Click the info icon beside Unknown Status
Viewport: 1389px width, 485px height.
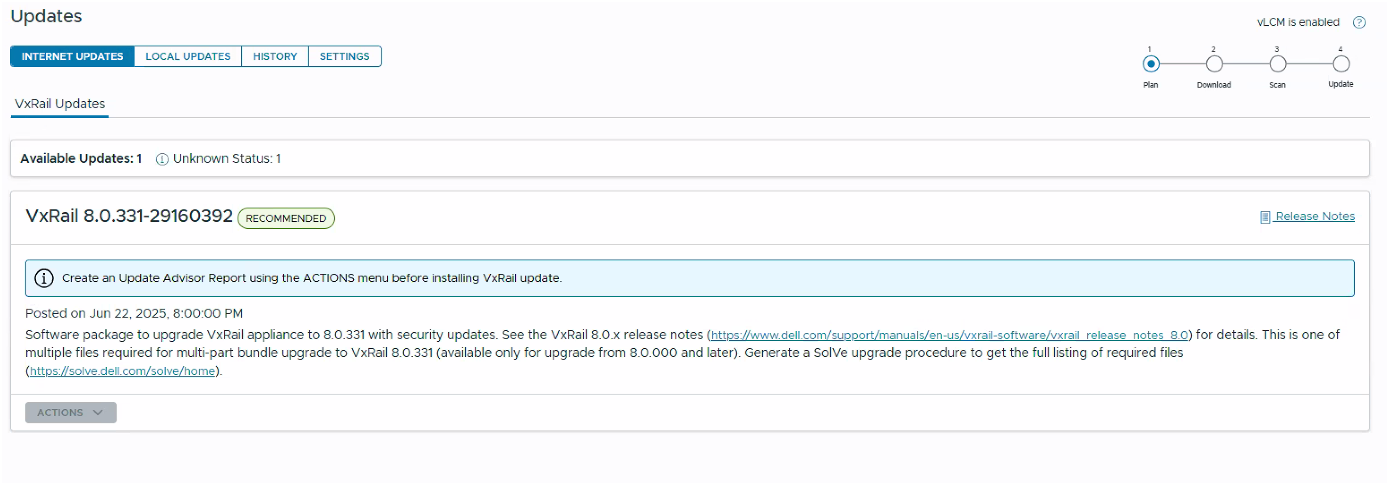pyautogui.click(x=162, y=159)
